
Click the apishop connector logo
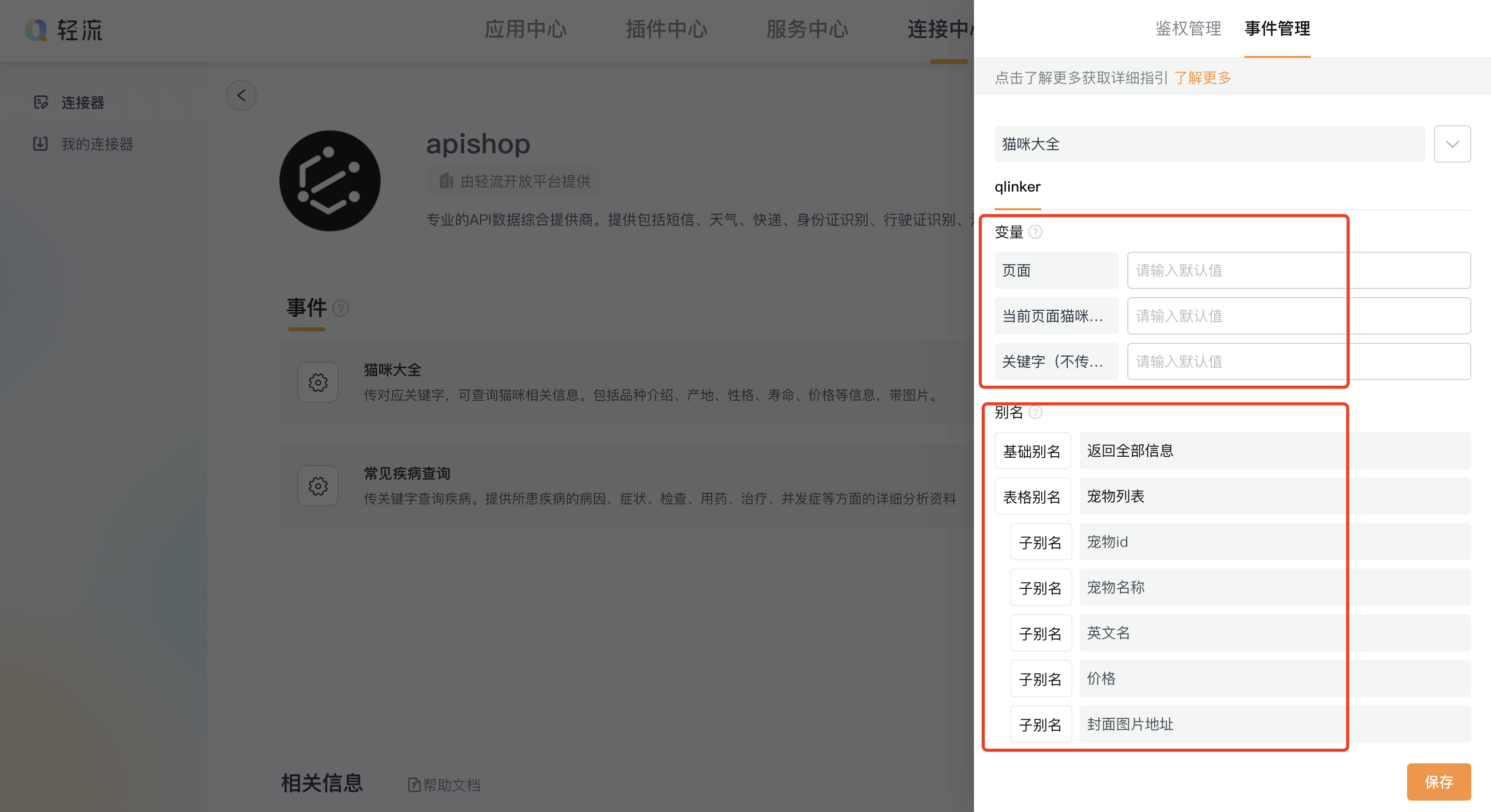click(330, 181)
